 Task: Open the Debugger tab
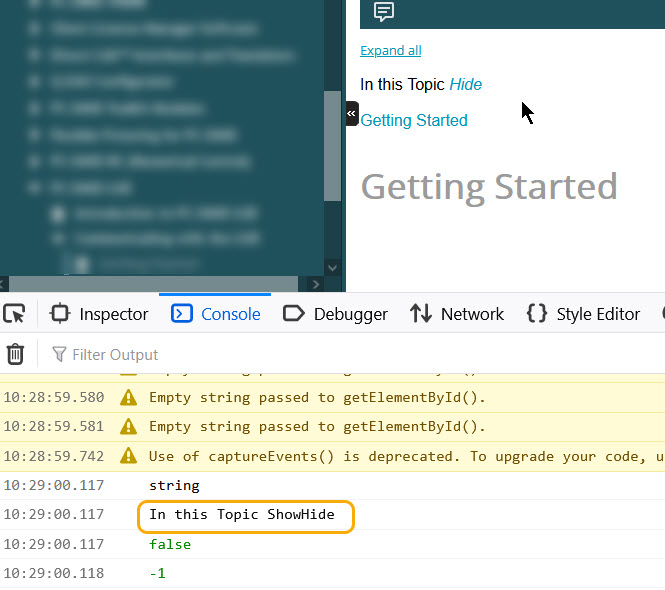point(335,314)
